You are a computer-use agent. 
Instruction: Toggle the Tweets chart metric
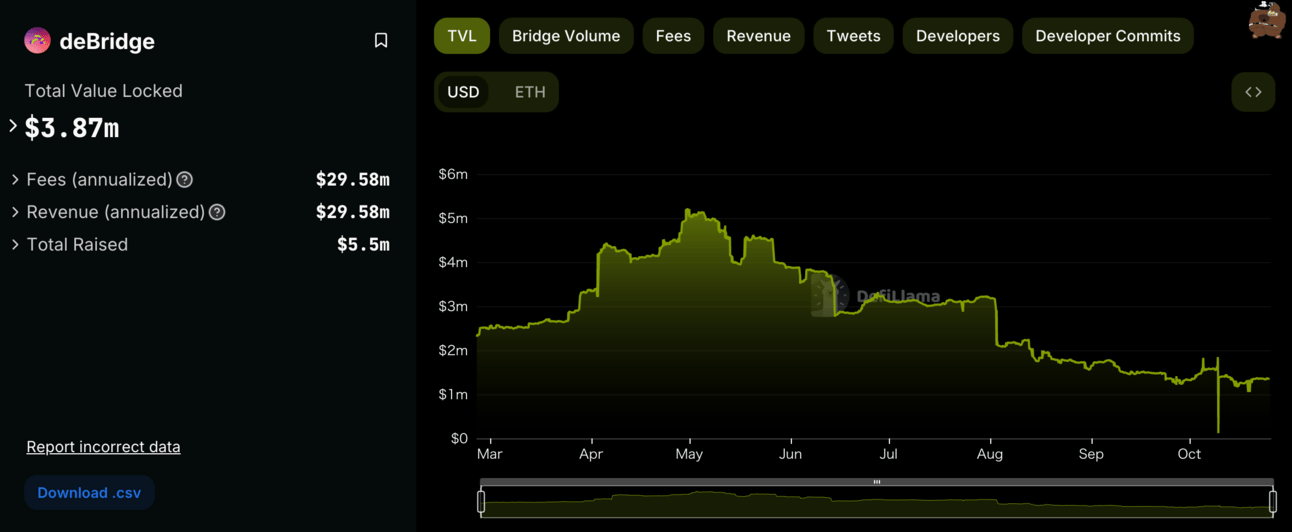pyautogui.click(x=853, y=36)
